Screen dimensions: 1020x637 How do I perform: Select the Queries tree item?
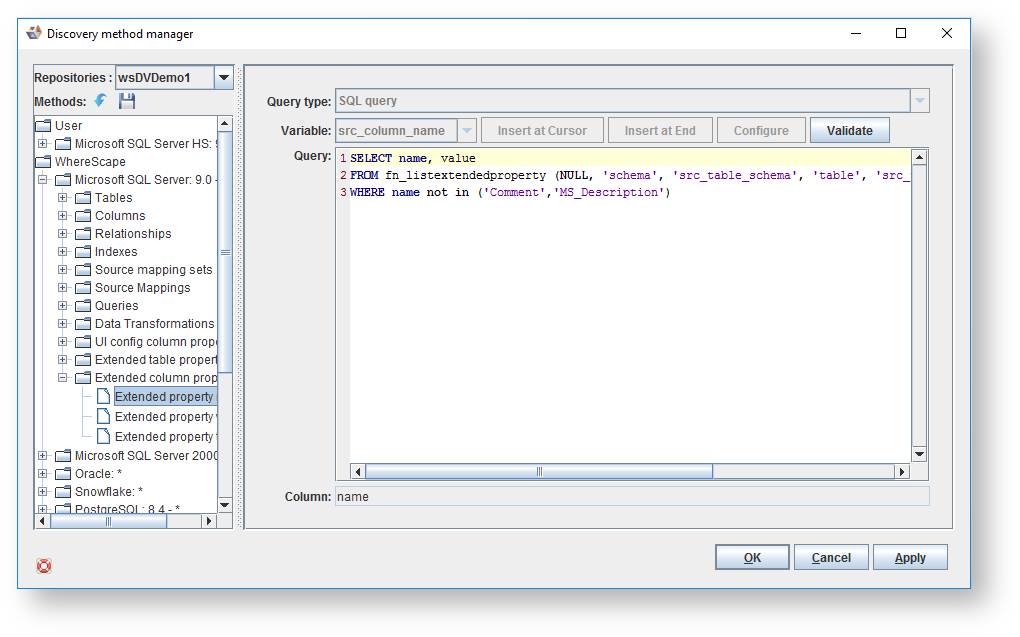point(116,306)
